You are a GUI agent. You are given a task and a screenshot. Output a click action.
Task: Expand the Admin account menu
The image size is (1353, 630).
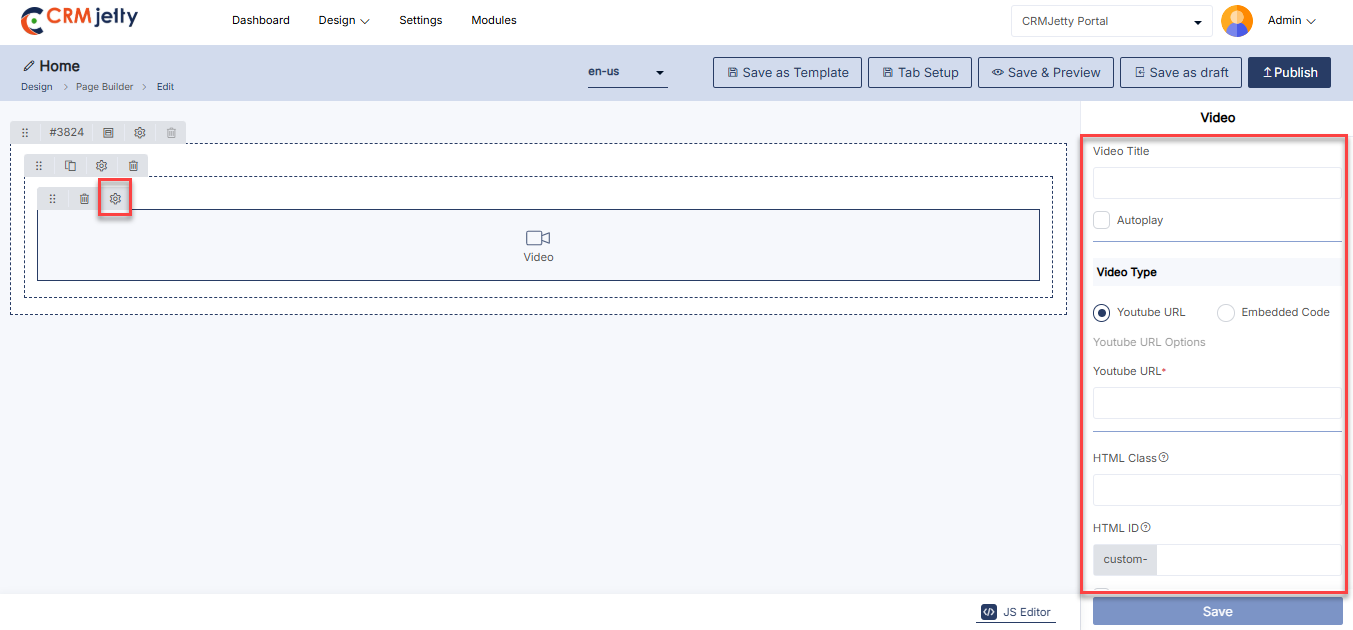click(x=1291, y=21)
